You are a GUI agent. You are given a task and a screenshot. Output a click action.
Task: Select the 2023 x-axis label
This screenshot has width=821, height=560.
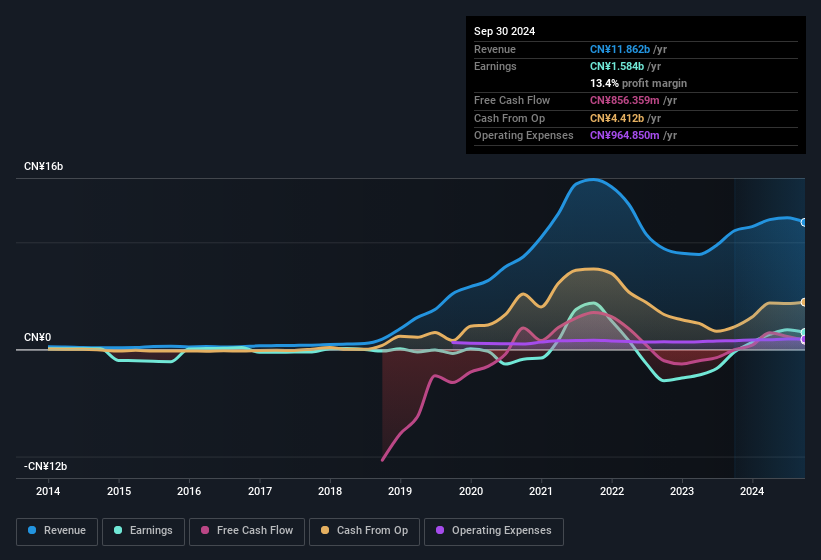tap(682, 491)
